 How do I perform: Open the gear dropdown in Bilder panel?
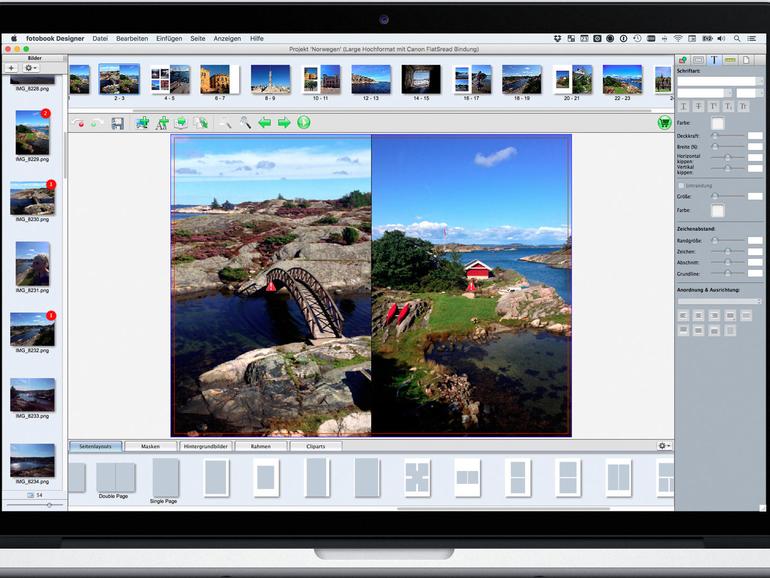30,68
